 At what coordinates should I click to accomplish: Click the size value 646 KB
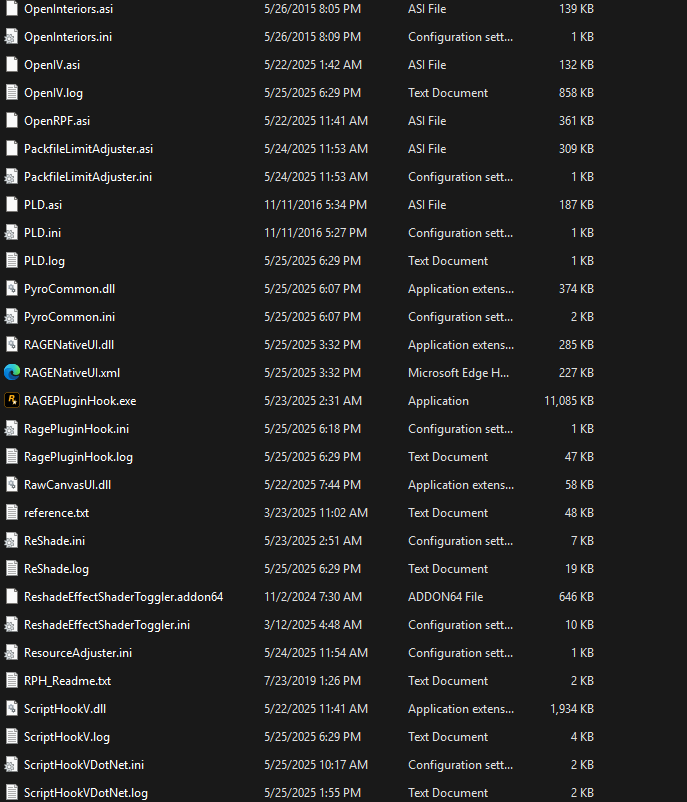[576, 597]
